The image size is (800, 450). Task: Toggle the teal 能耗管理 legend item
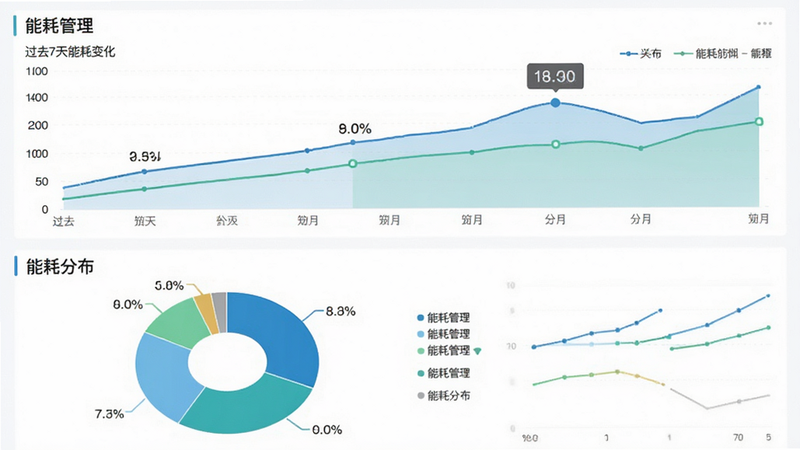tap(443, 373)
